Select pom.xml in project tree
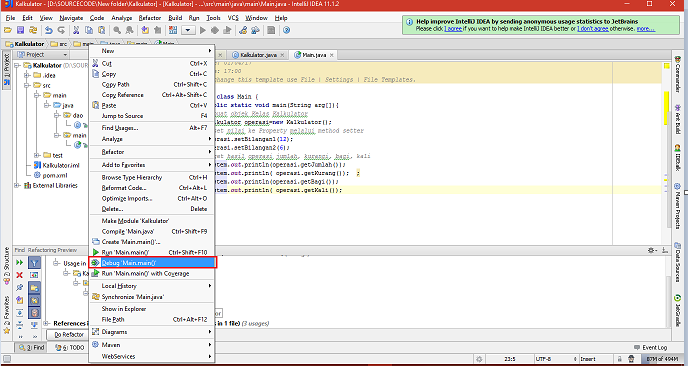Screen dimensions: 688x366 pos(50,176)
